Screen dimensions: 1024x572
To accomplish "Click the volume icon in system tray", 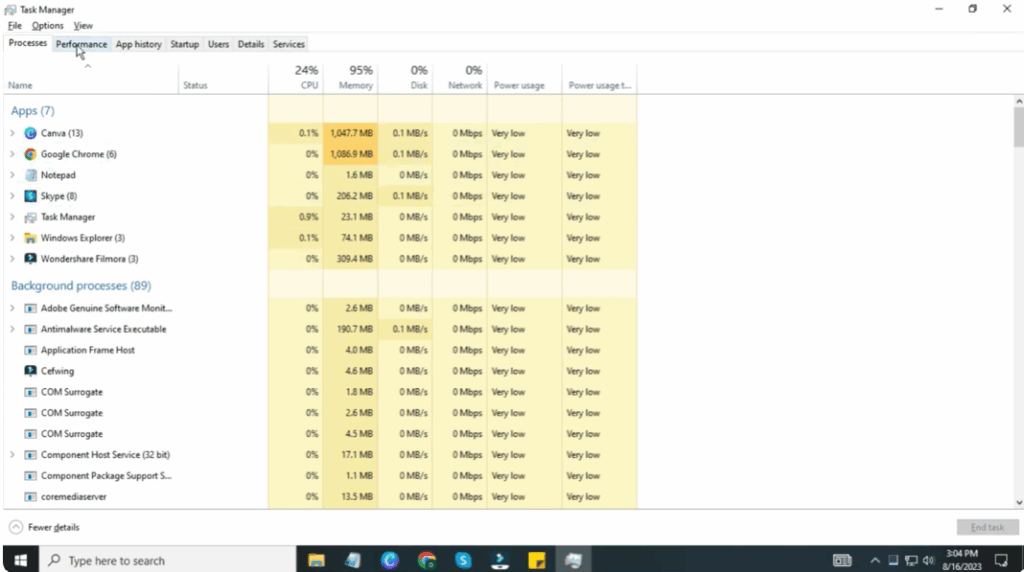I will tap(928, 560).
